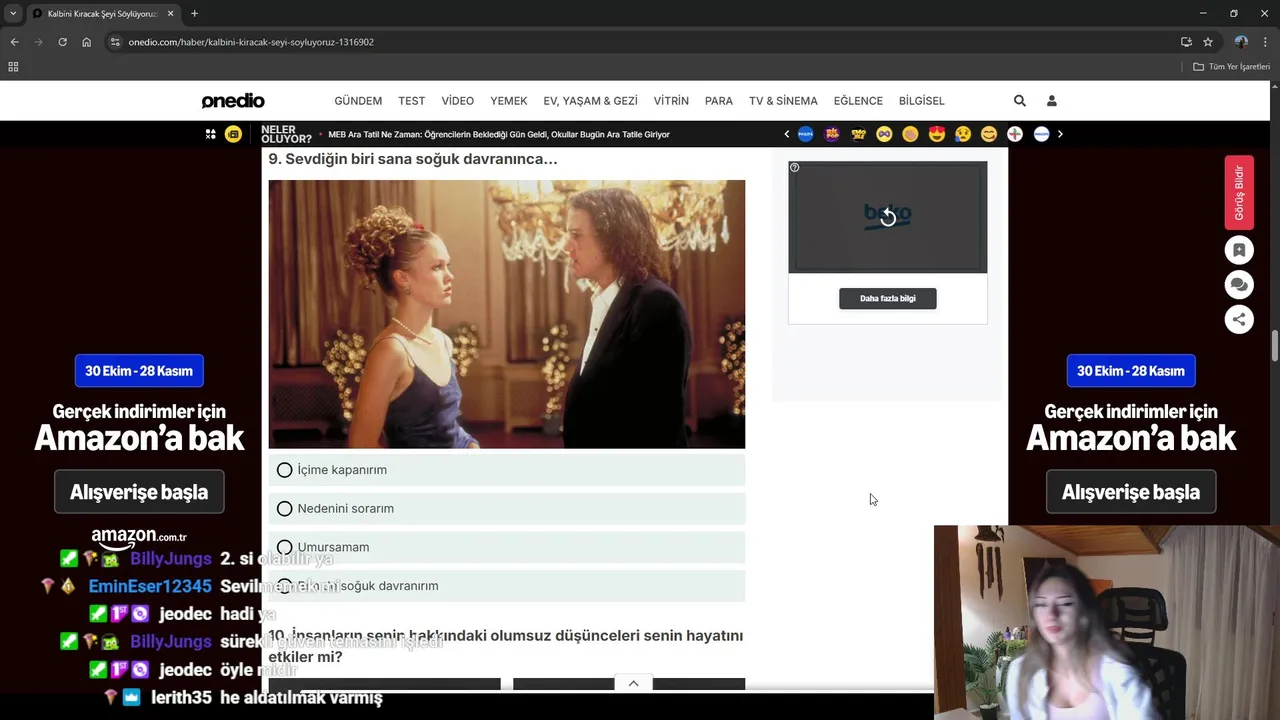Click the yellow news icon in ticker bar
Screen dimensions: 1280x720
click(233, 134)
